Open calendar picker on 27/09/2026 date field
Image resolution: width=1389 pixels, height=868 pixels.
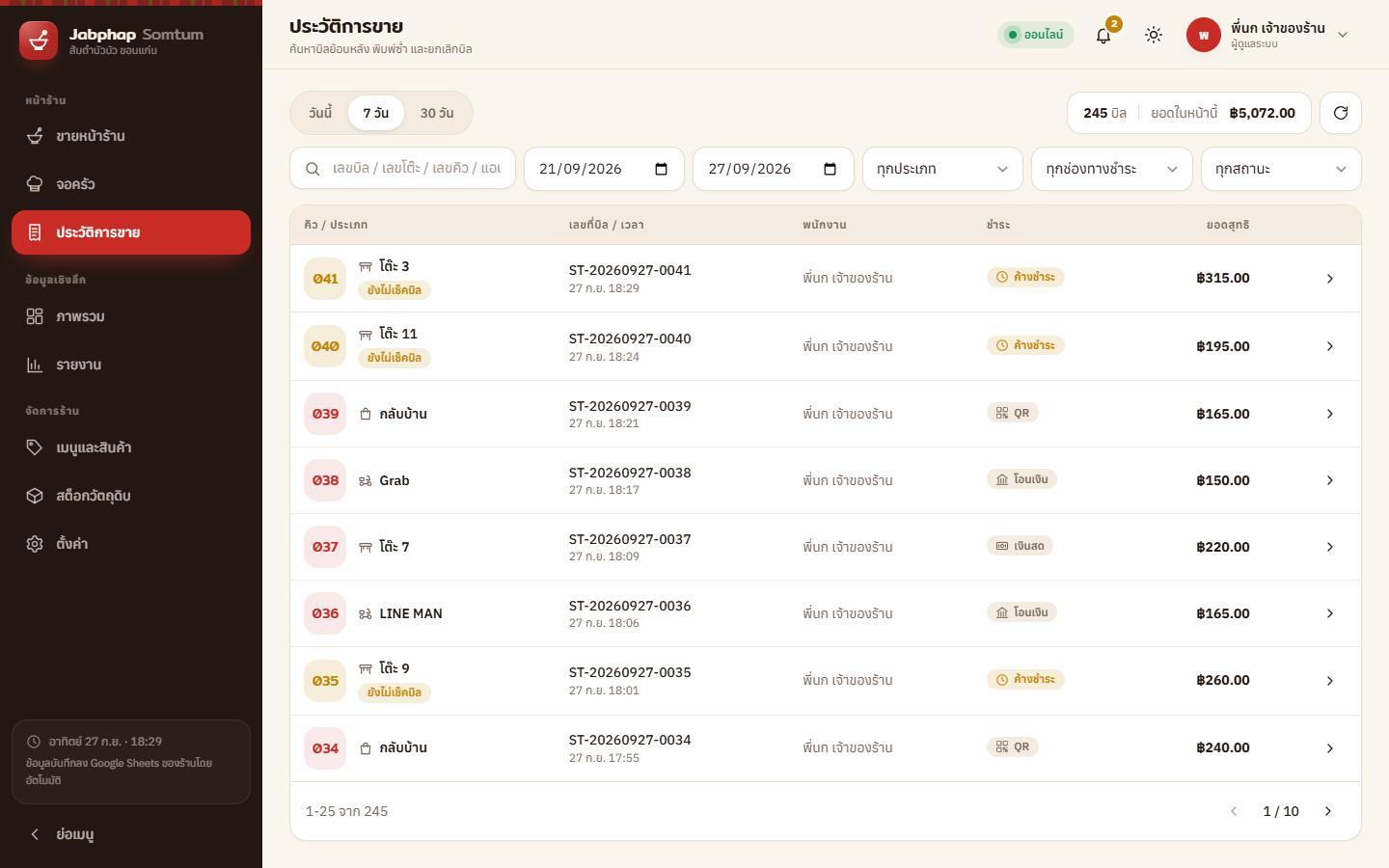(x=831, y=169)
